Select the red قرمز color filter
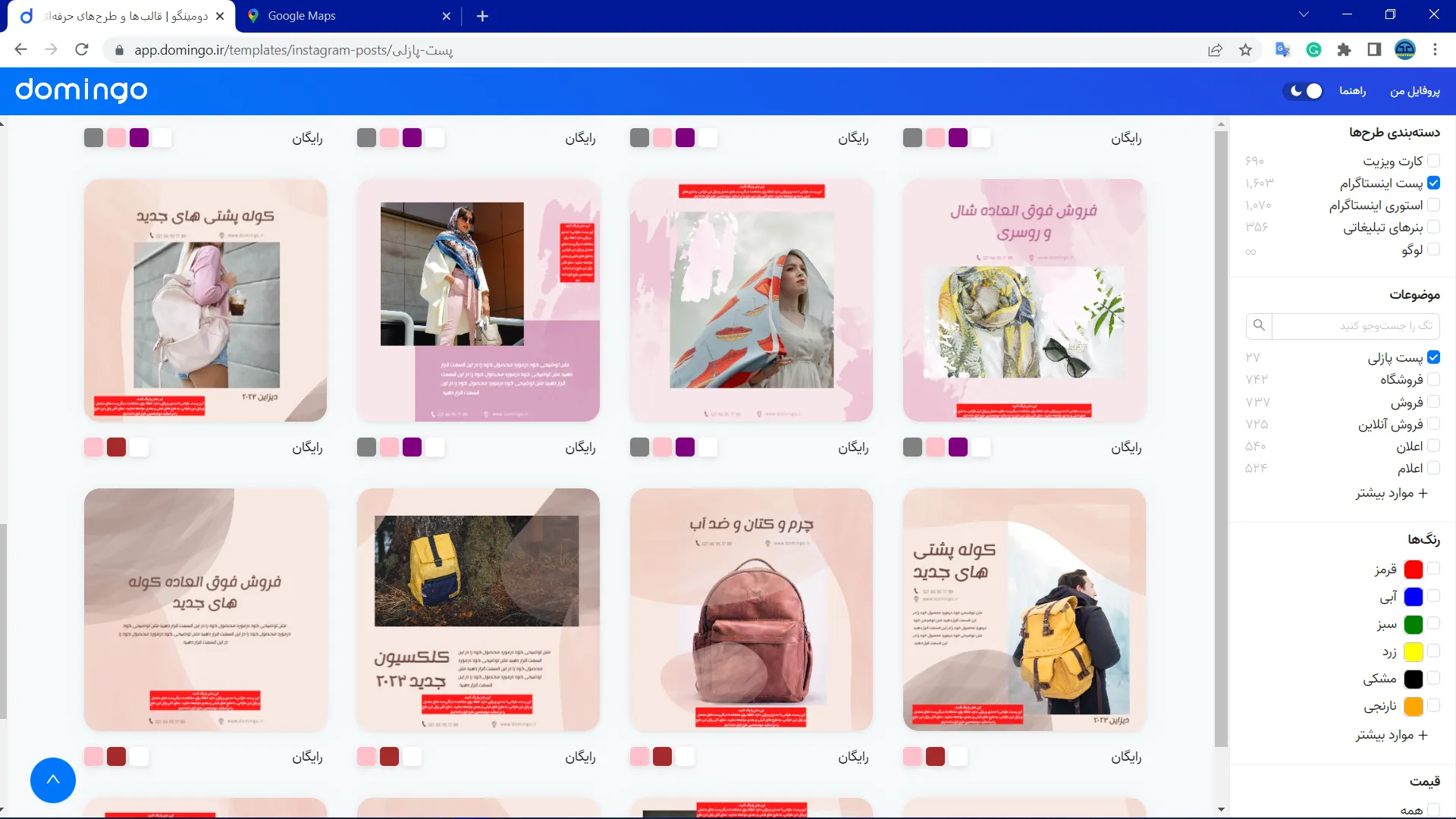Image resolution: width=1456 pixels, height=819 pixels. [x=1433, y=569]
